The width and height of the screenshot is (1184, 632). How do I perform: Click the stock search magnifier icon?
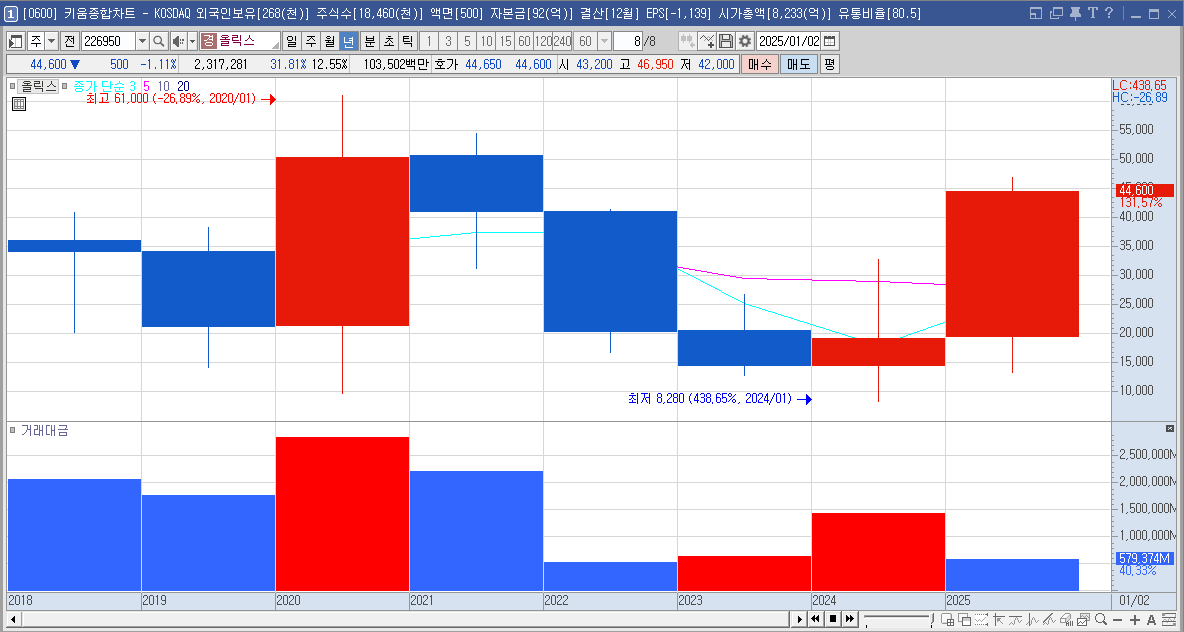[159, 41]
